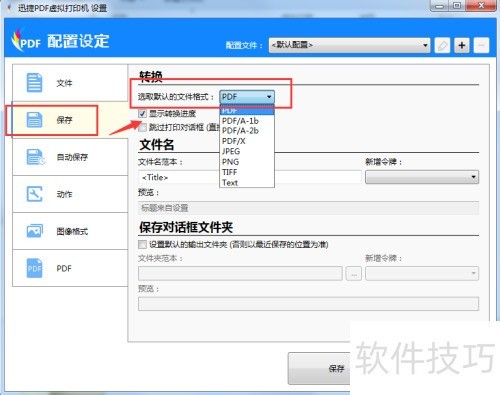Minimize the settings window
500x395 pixels.
[440, 6]
